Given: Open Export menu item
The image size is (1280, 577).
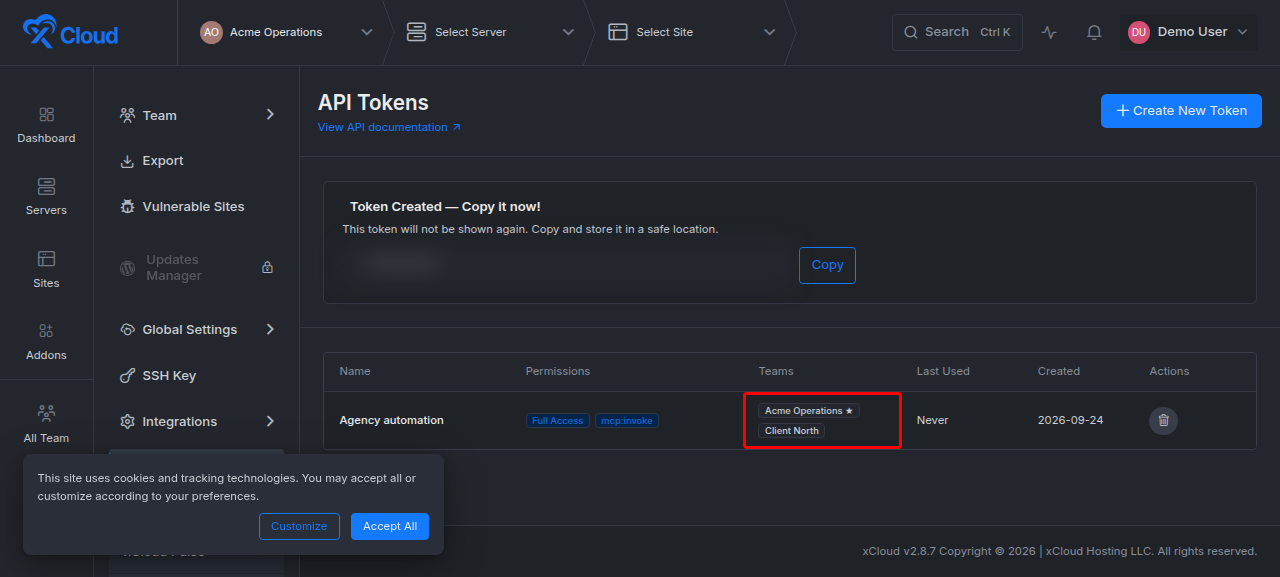Looking at the screenshot, I should (x=197, y=161).
